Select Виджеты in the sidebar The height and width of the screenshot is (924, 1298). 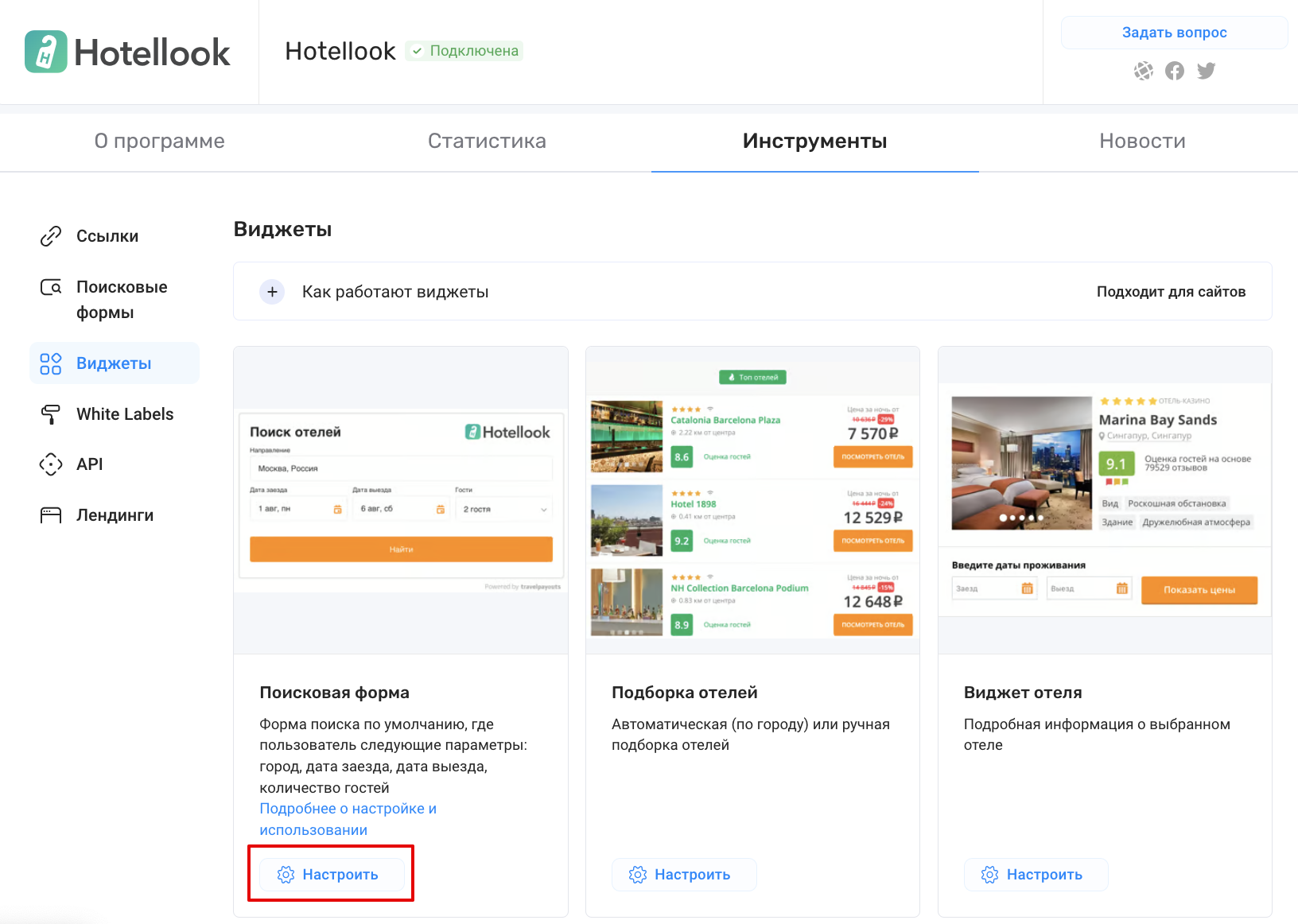115,363
